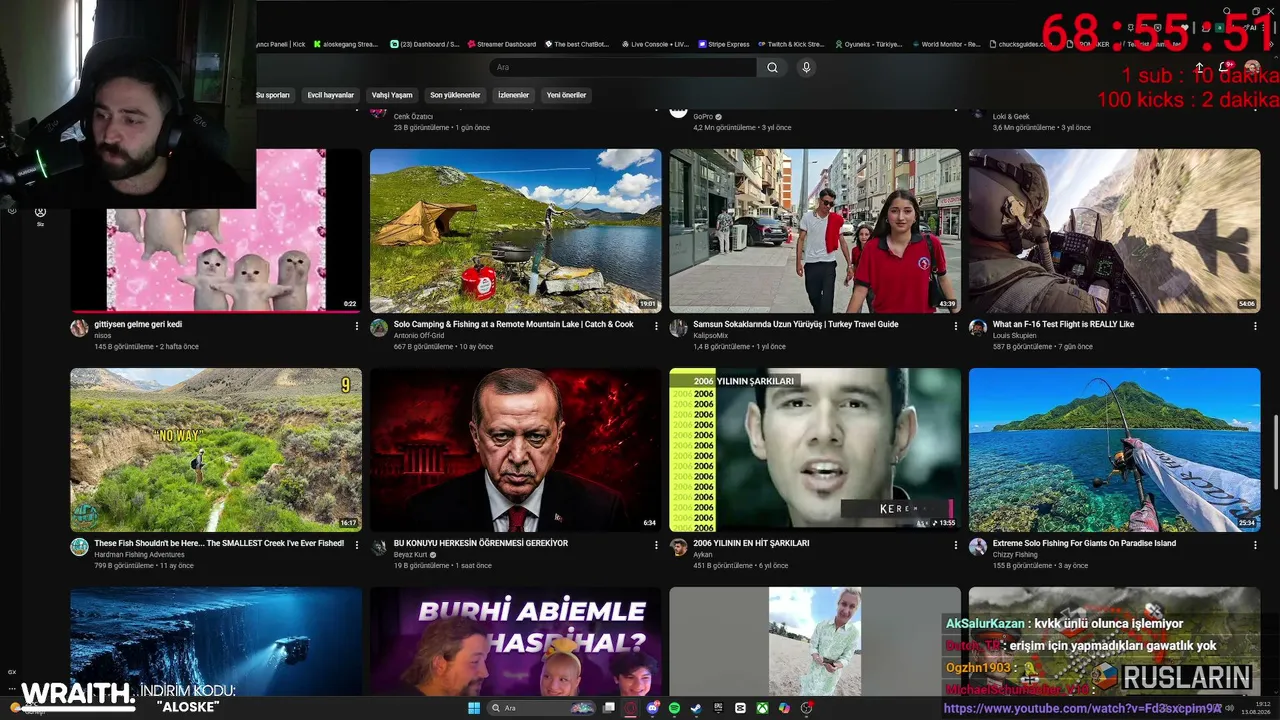The height and width of the screenshot is (720, 1280).
Task: Open Hardman Fishing Adventures channel avatar
Action: [79, 547]
